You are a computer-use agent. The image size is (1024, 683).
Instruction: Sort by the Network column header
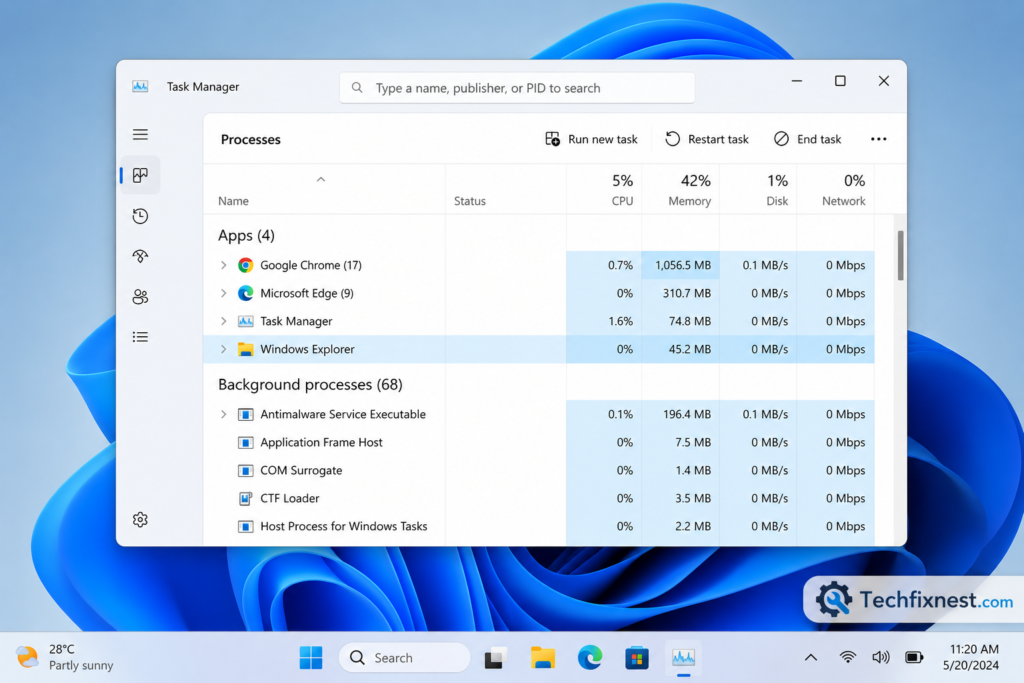pos(836,189)
